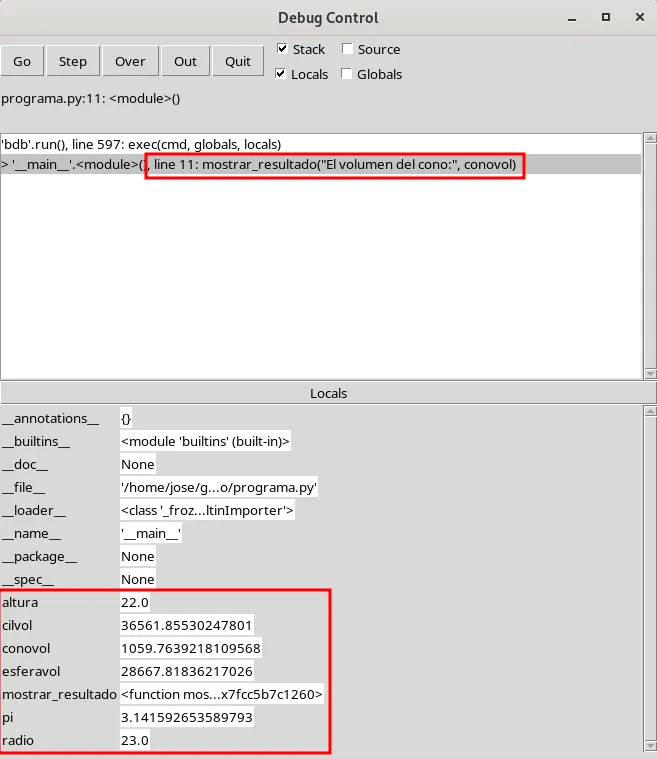Click the mostrar_resultado function value
The image size is (657, 759).
tap(222, 695)
